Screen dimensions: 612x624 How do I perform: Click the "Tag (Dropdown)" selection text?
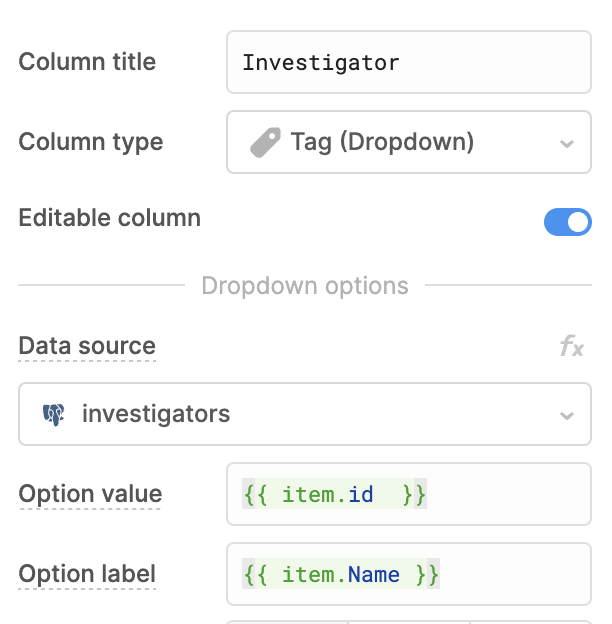(382, 142)
